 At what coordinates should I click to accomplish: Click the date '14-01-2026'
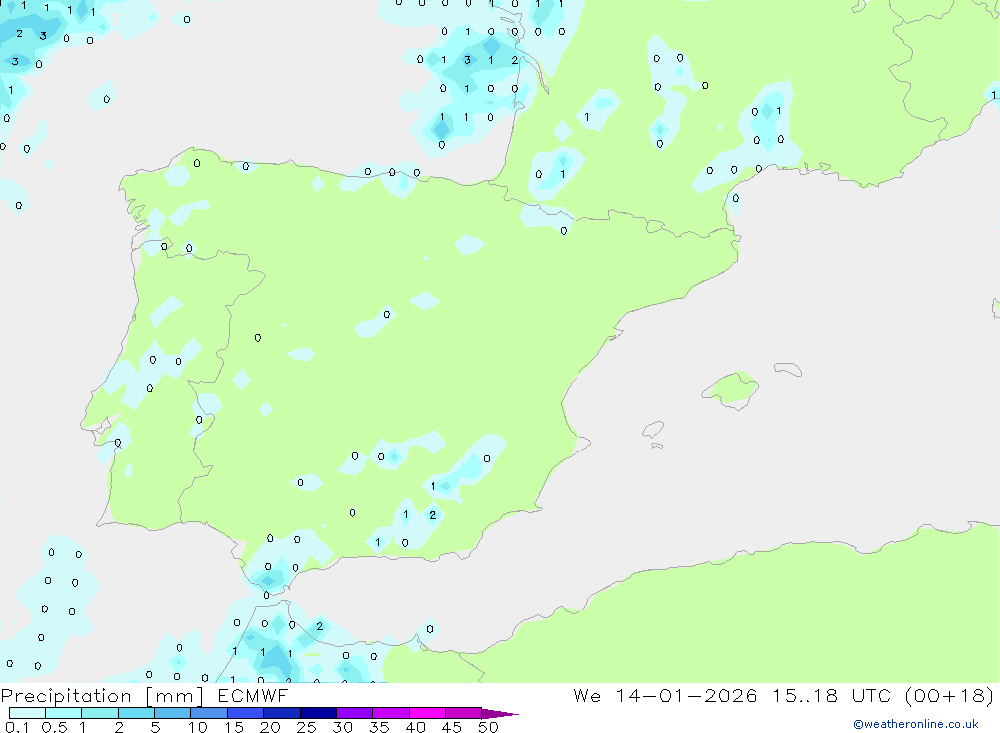point(686,695)
